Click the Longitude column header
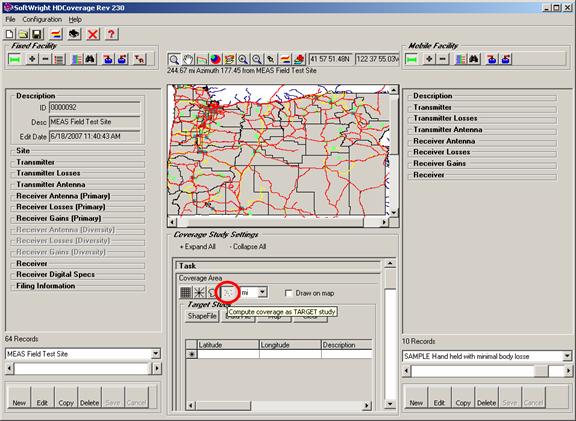The image size is (576, 421). point(290,345)
